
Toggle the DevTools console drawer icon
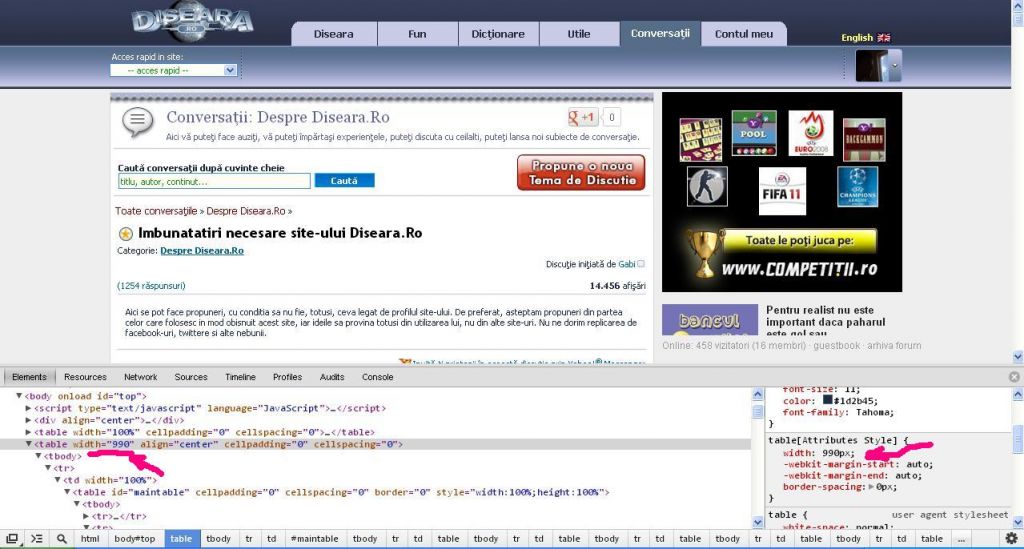[37, 539]
